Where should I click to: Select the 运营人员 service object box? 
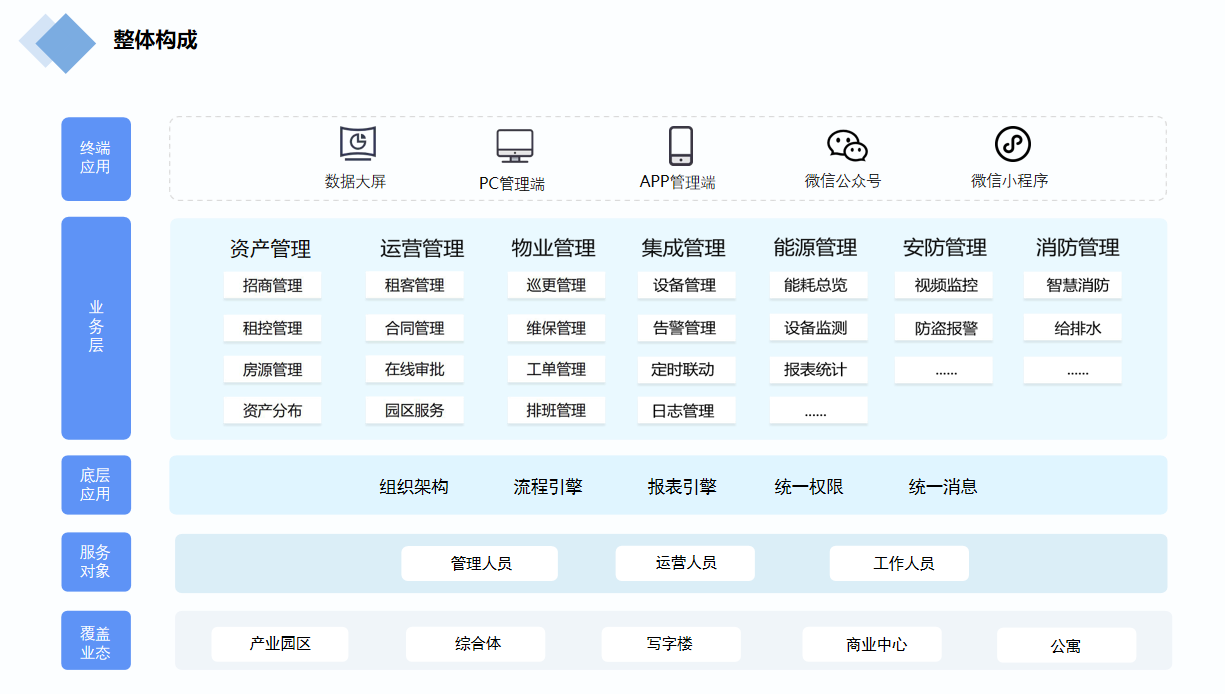[685, 563]
